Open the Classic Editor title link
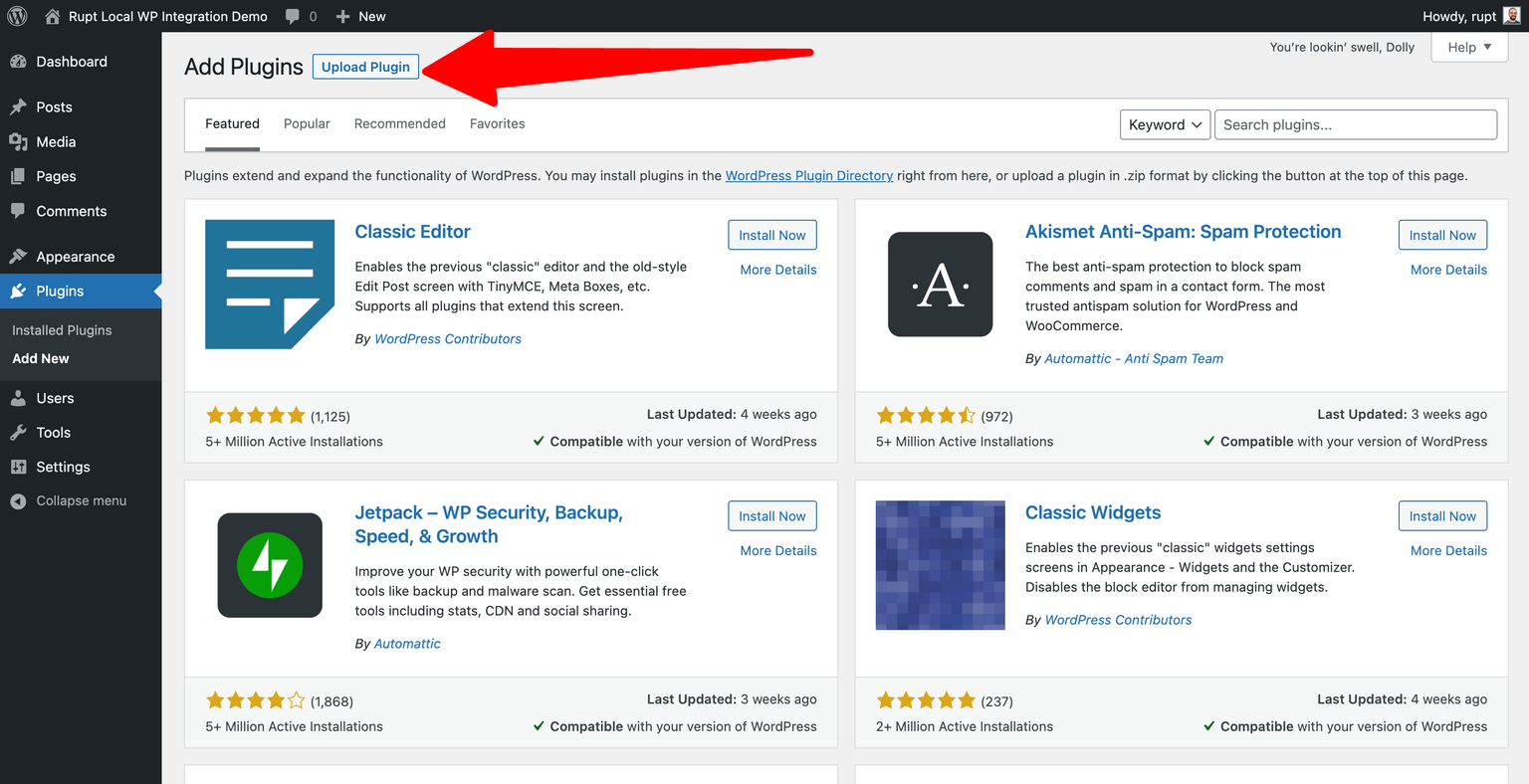Viewport: 1529px width, 784px height. pos(412,231)
